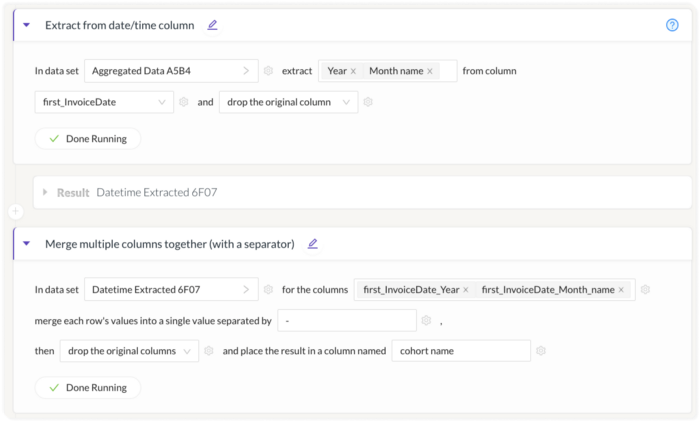The height and width of the screenshot is (422, 700).
Task: Open drop the original columns dropdown
Action: click(x=129, y=351)
